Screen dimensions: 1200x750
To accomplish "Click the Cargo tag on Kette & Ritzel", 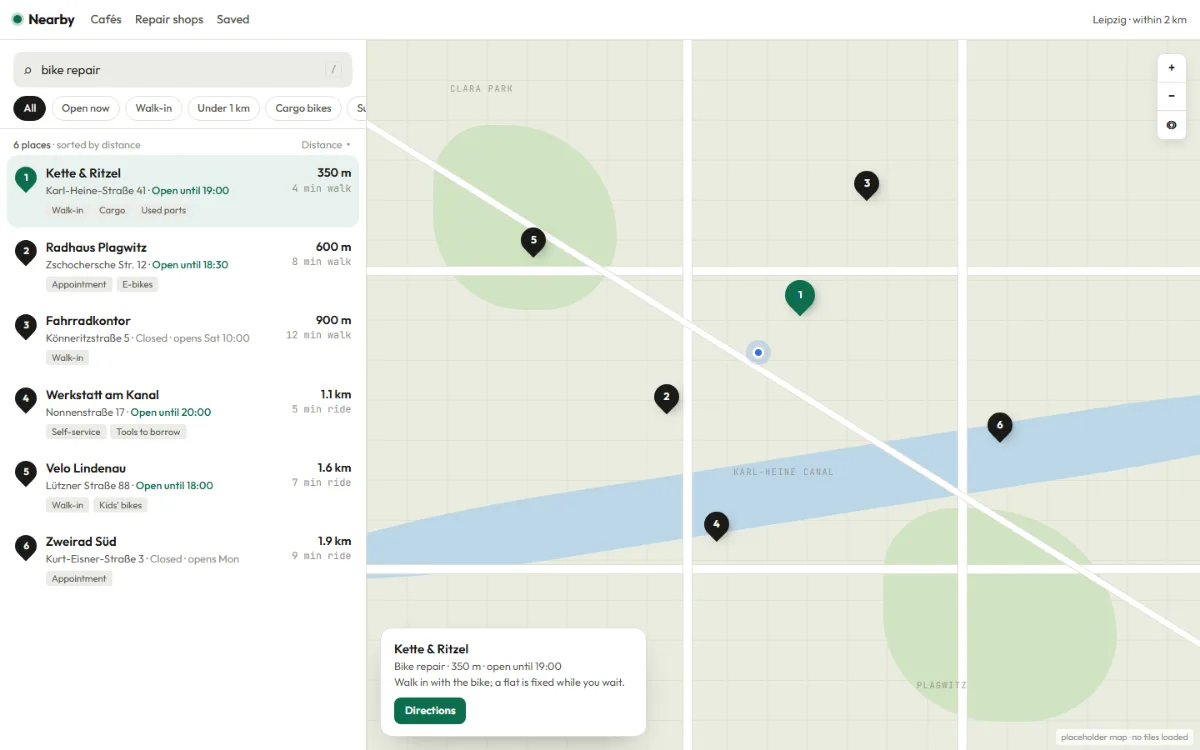I will click(x=112, y=211).
